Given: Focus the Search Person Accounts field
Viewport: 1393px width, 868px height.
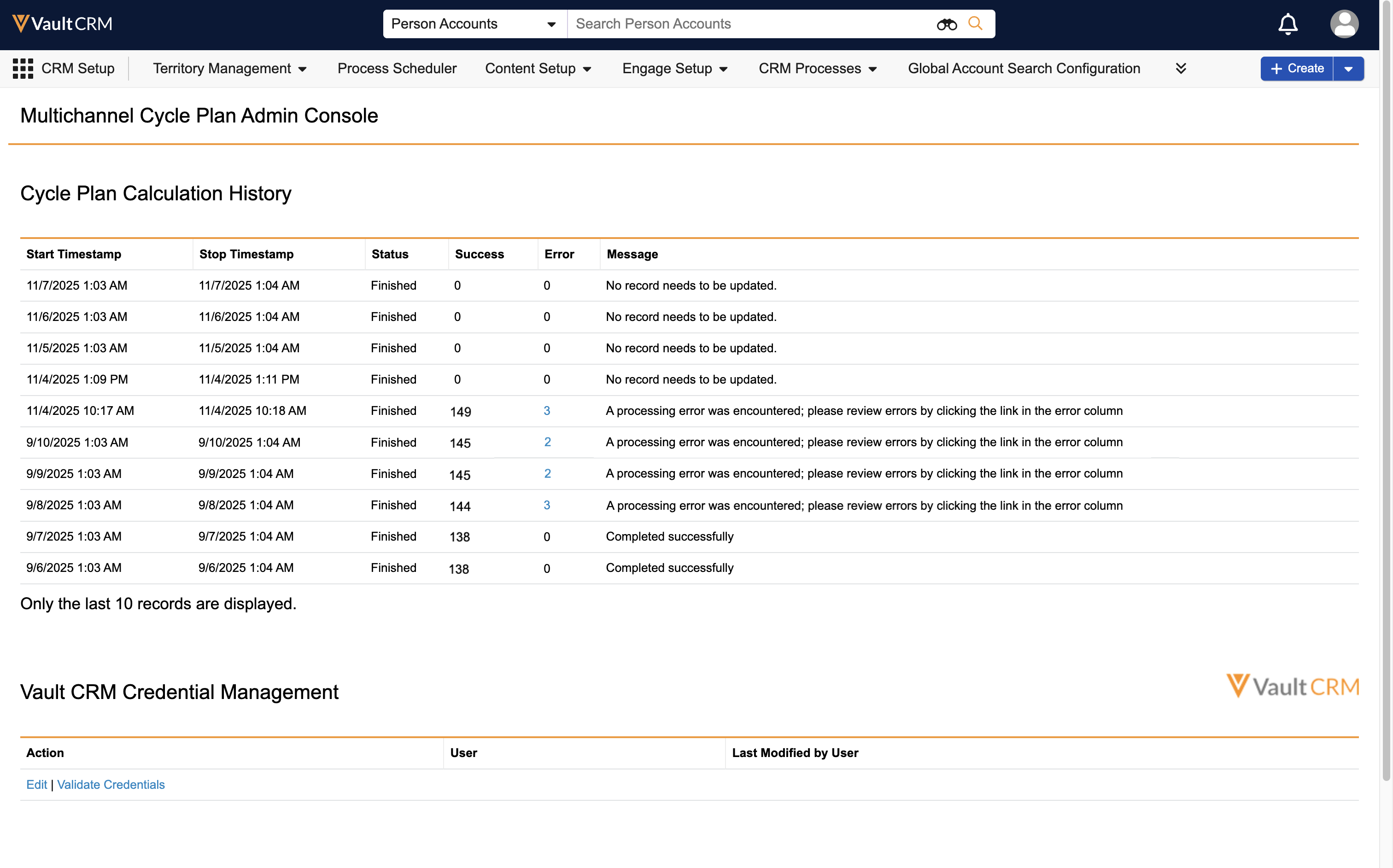Looking at the screenshot, I should tap(752, 23).
